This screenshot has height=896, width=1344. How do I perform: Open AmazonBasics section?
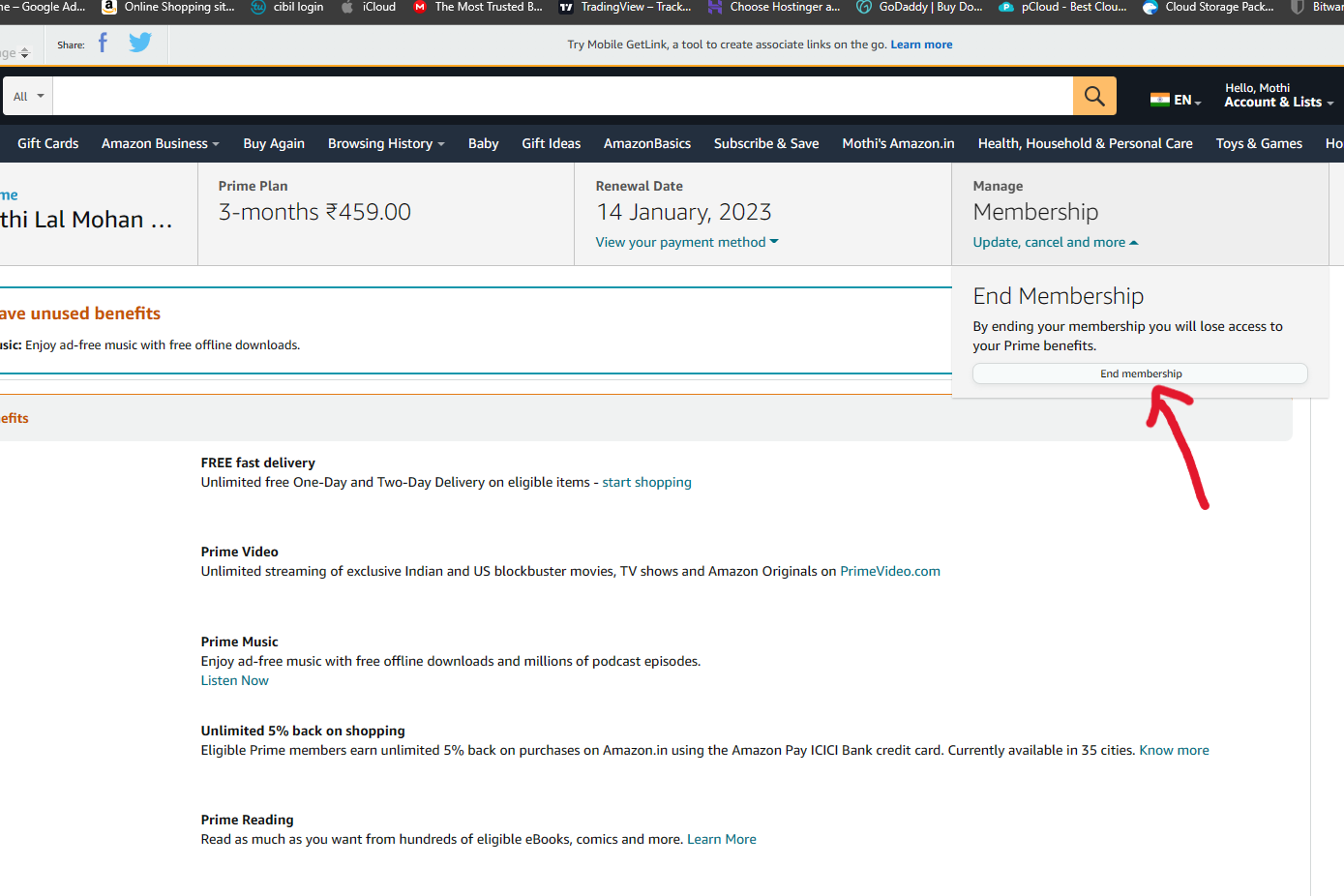[647, 143]
